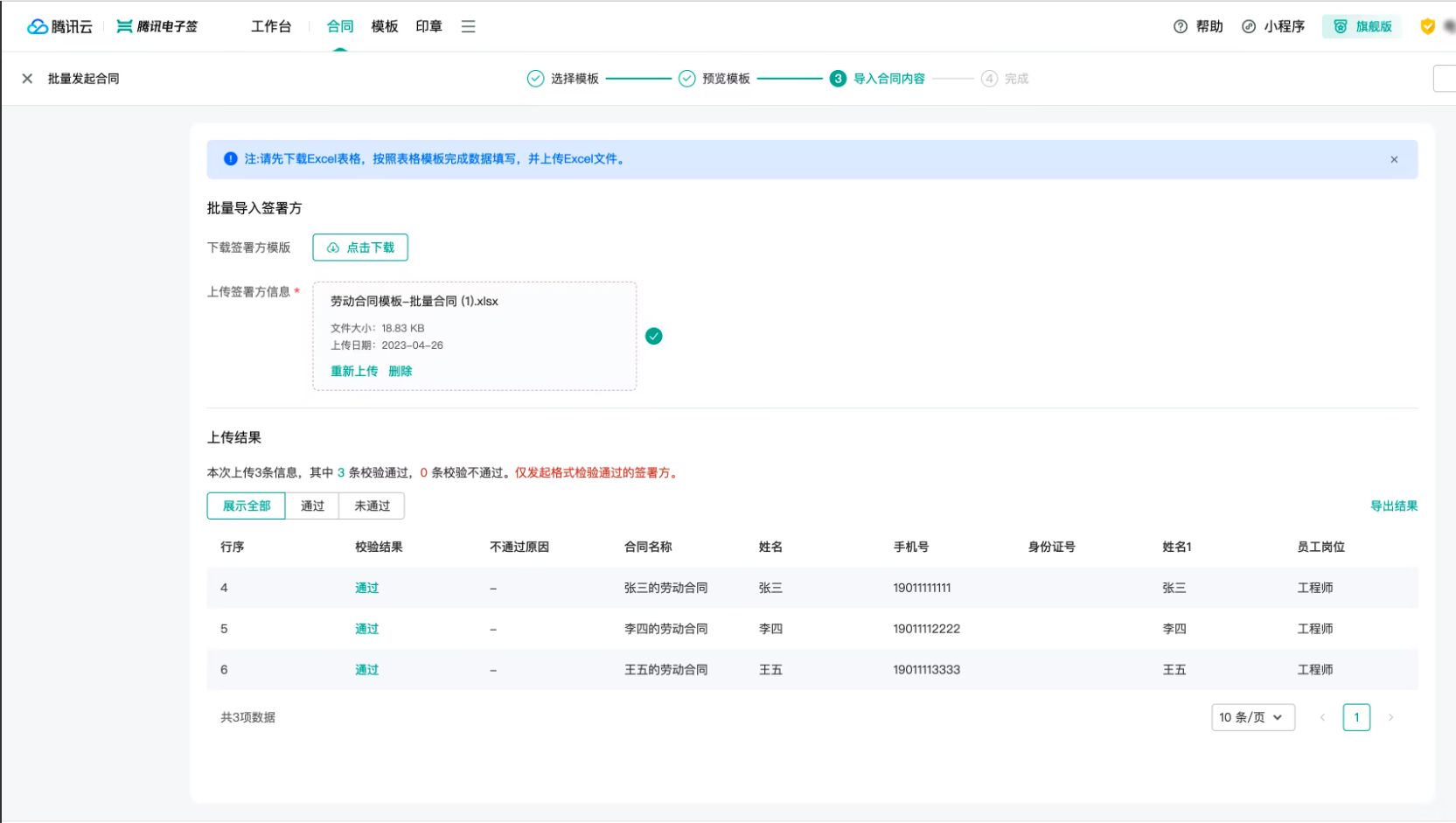Click 通过 status in row 4
This screenshot has height=823, width=1456.
(x=366, y=588)
